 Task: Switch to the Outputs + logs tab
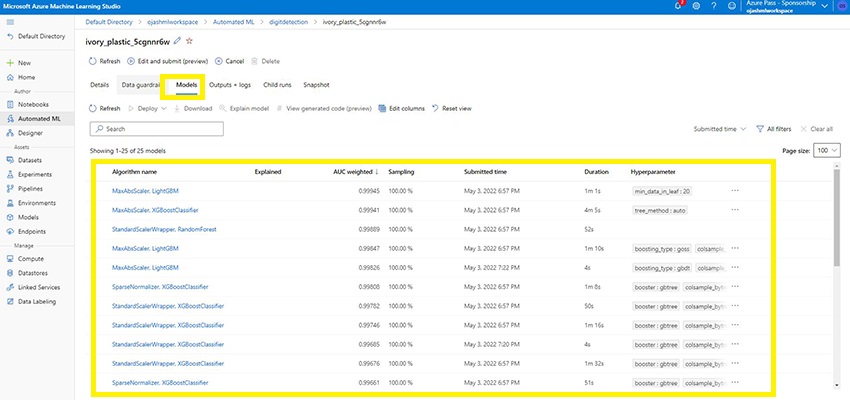pyautogui.click(x=230, y=85)
